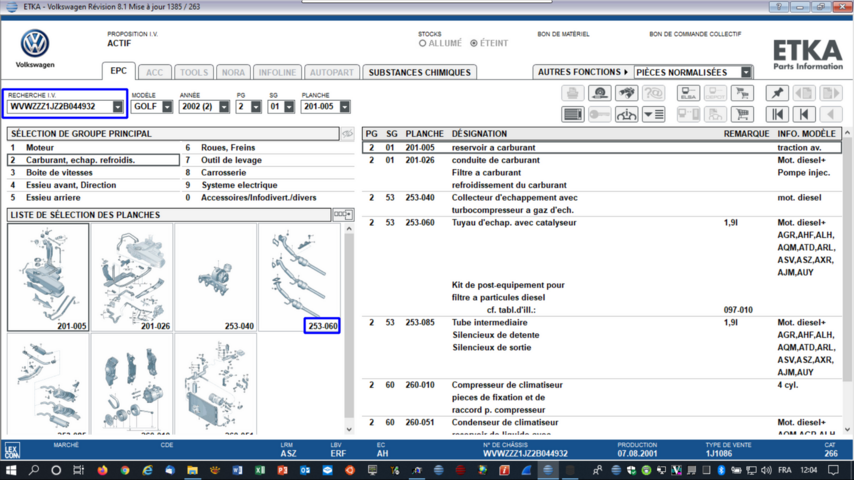Open the double shopping carts icon
Screen dimensions: 854x480
point(742,93)
